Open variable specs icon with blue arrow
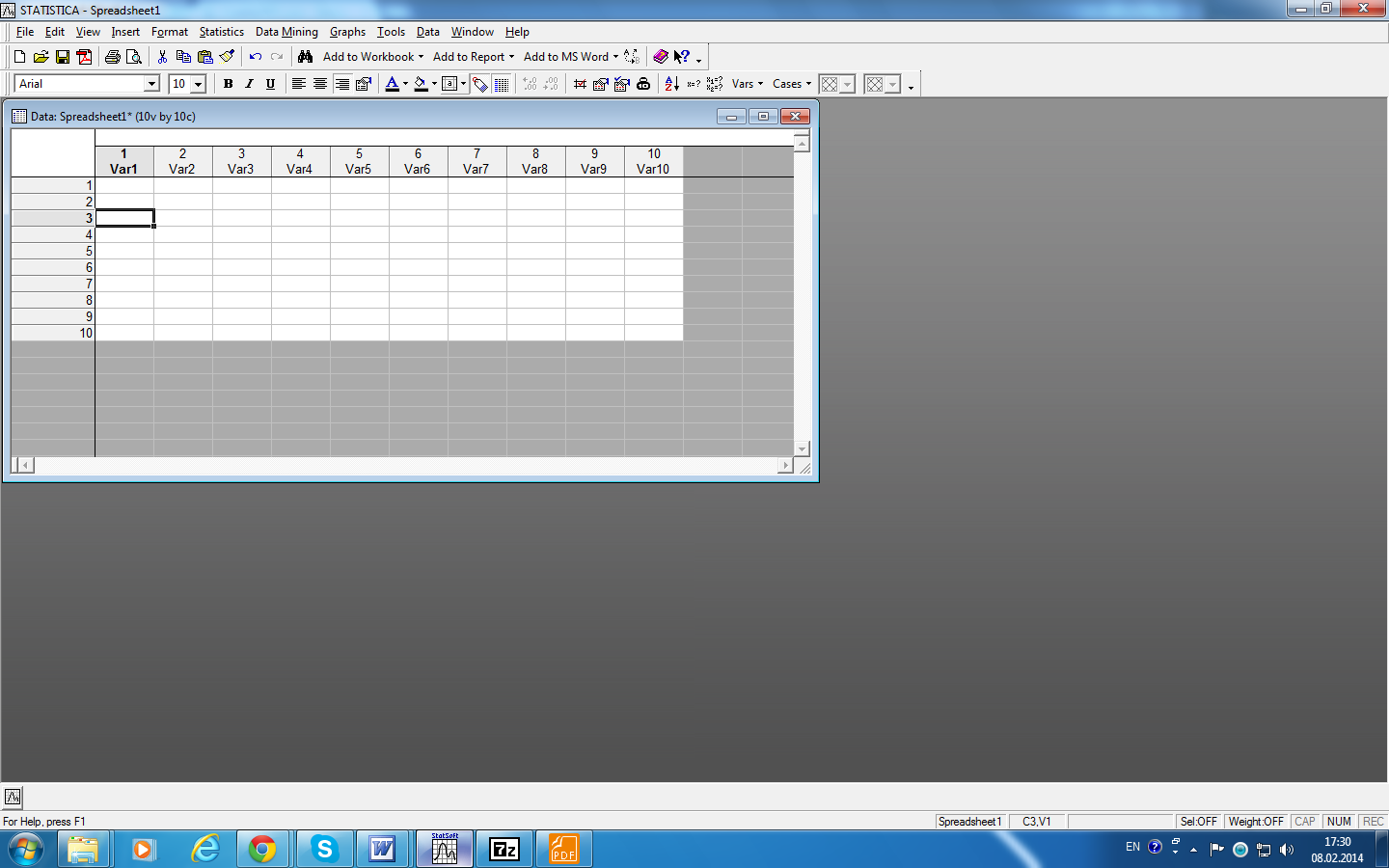Viewport: 1389px width, 868px height. click(601, 84)
